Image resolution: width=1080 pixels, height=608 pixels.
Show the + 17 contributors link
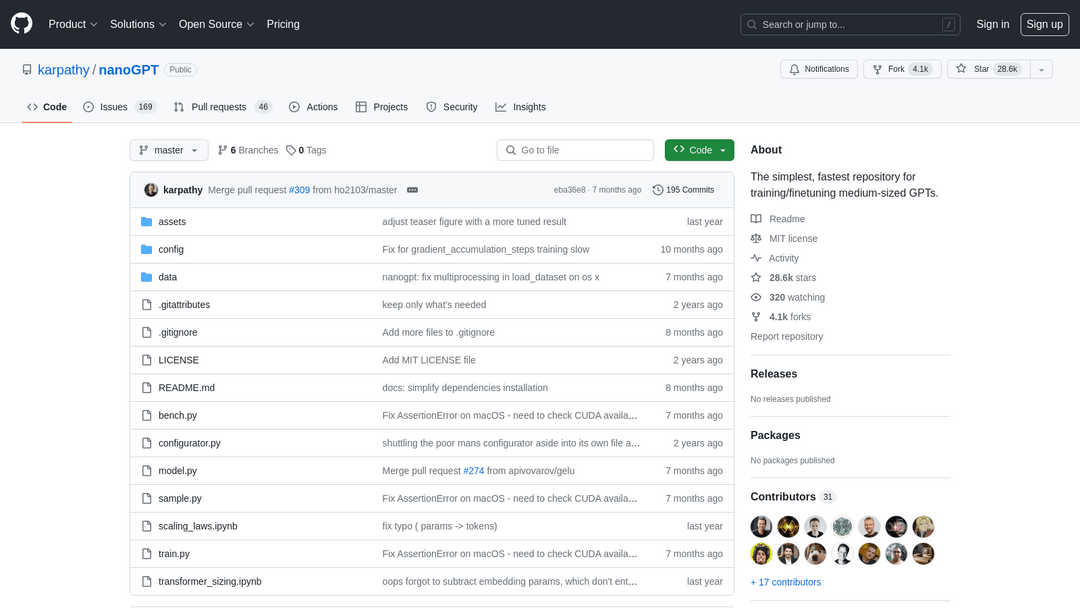786,582
